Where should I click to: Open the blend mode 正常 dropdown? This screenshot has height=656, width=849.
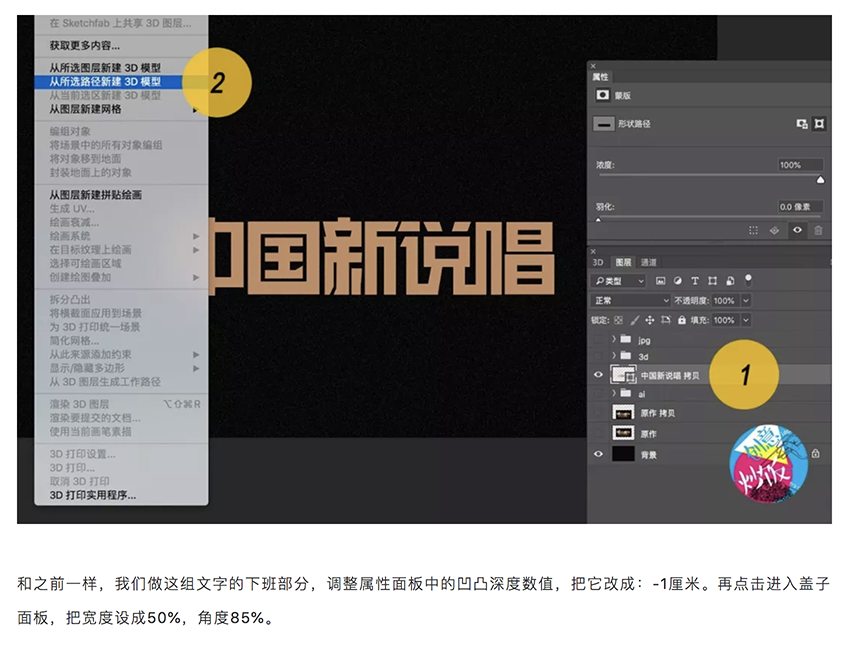pyautogui.click(x=631, y=300)
